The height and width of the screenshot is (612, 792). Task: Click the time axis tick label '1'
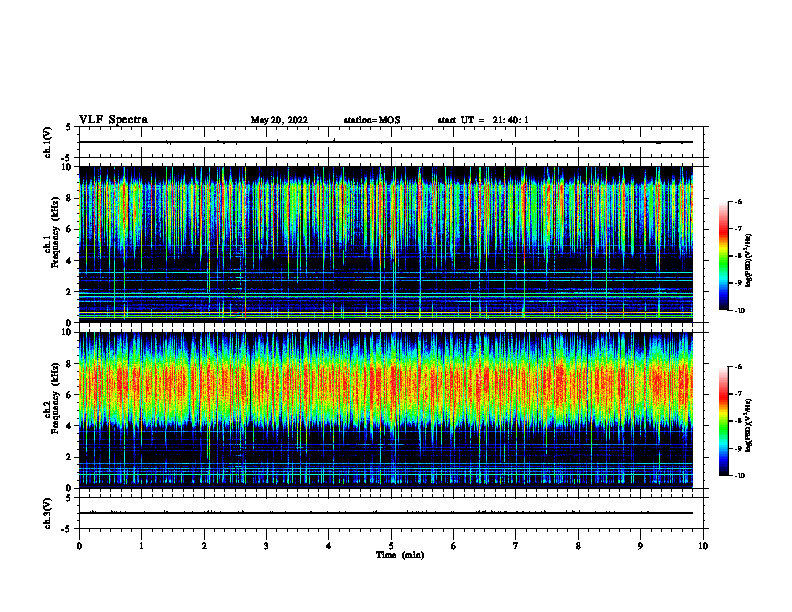click(141, 546)
